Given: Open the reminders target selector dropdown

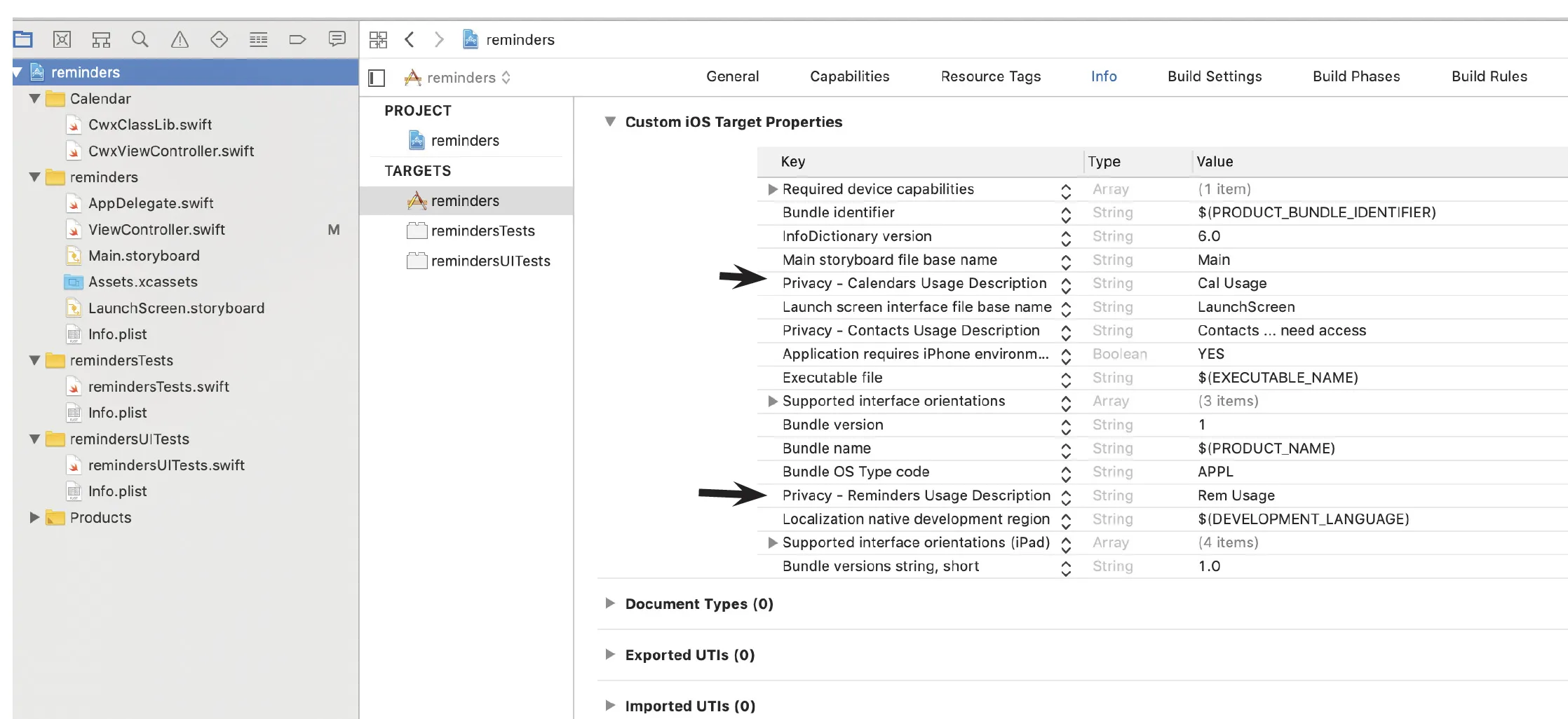Looking at the screenshot, I should [x=458, y=77].
